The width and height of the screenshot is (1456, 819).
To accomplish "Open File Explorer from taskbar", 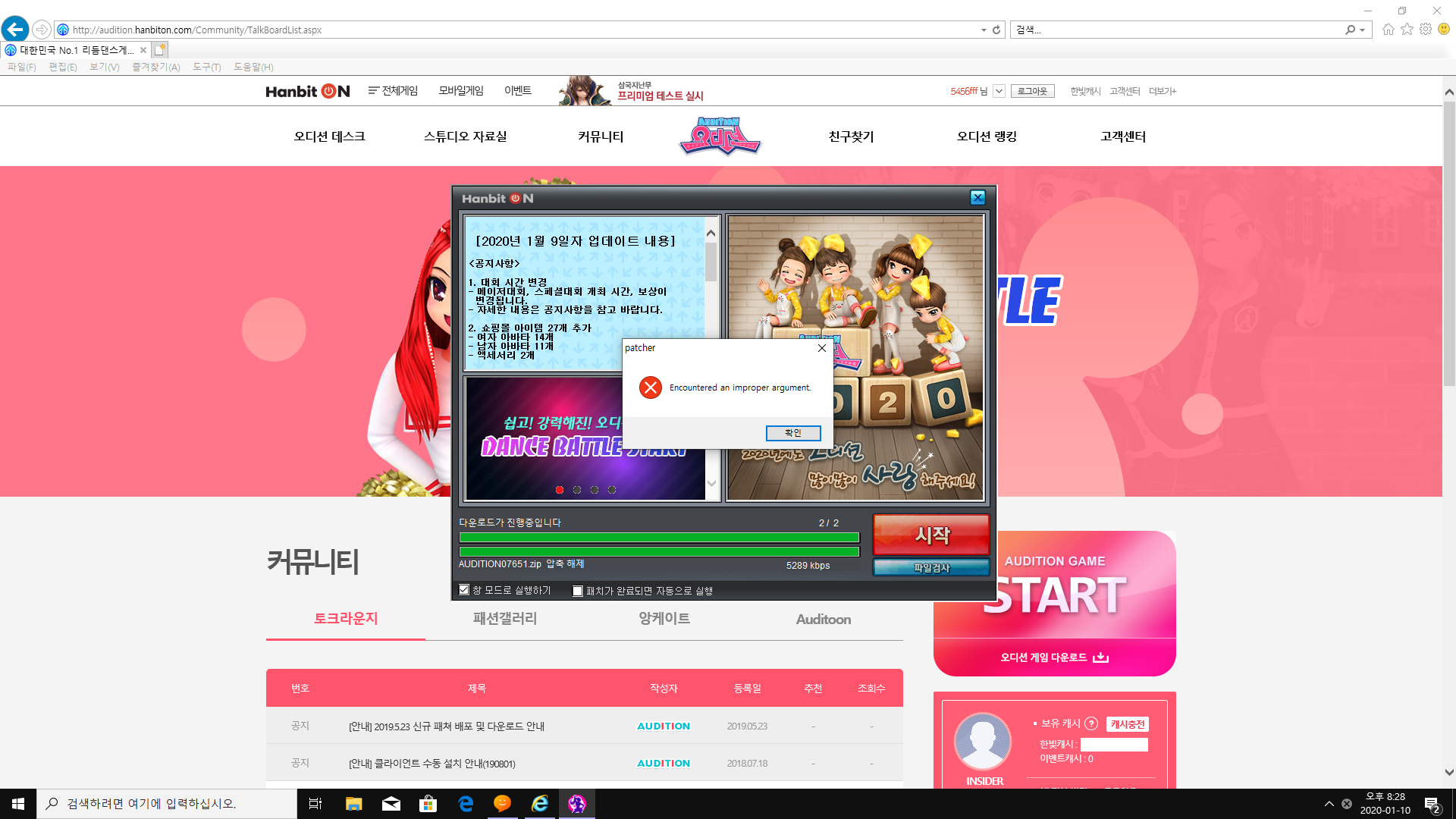I will point(353,804).
